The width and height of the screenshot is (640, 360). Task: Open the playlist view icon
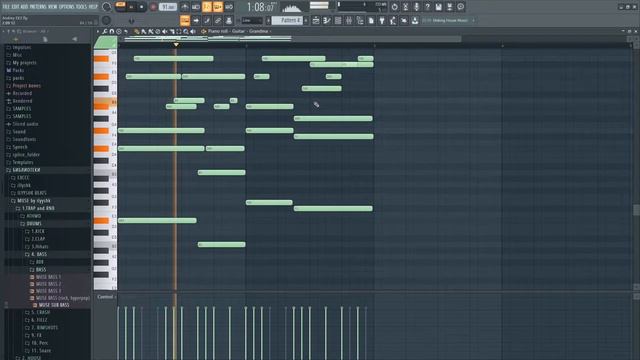316,20
